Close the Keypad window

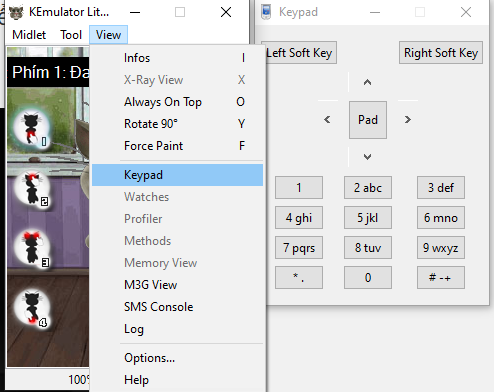pyautogui.click(x=466, y=12)
